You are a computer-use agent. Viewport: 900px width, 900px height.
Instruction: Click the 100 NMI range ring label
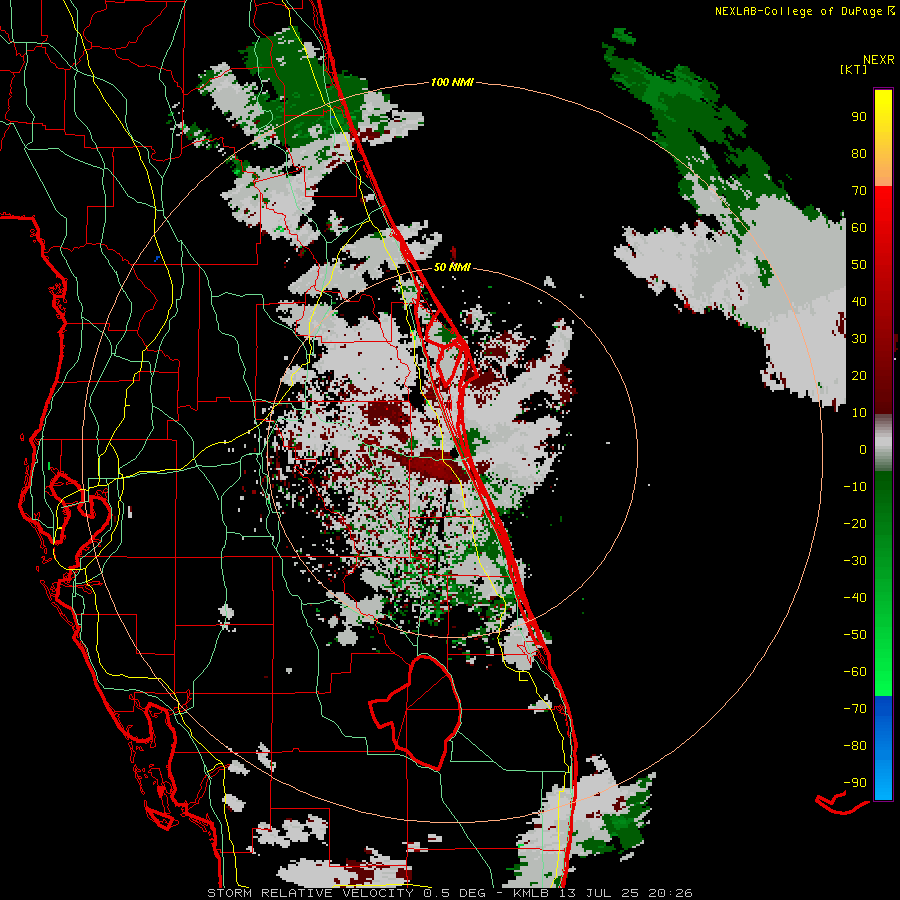pyautogui.click(x=452, y=82)
